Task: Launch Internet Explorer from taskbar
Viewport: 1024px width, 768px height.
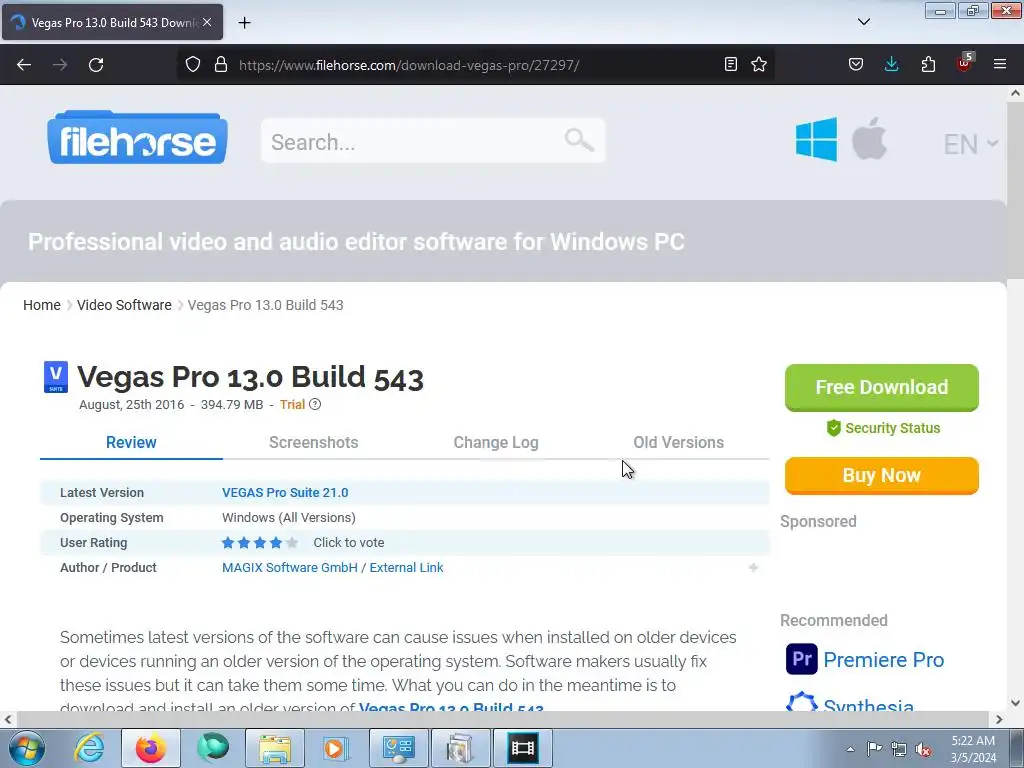Action: coord(89,748)
